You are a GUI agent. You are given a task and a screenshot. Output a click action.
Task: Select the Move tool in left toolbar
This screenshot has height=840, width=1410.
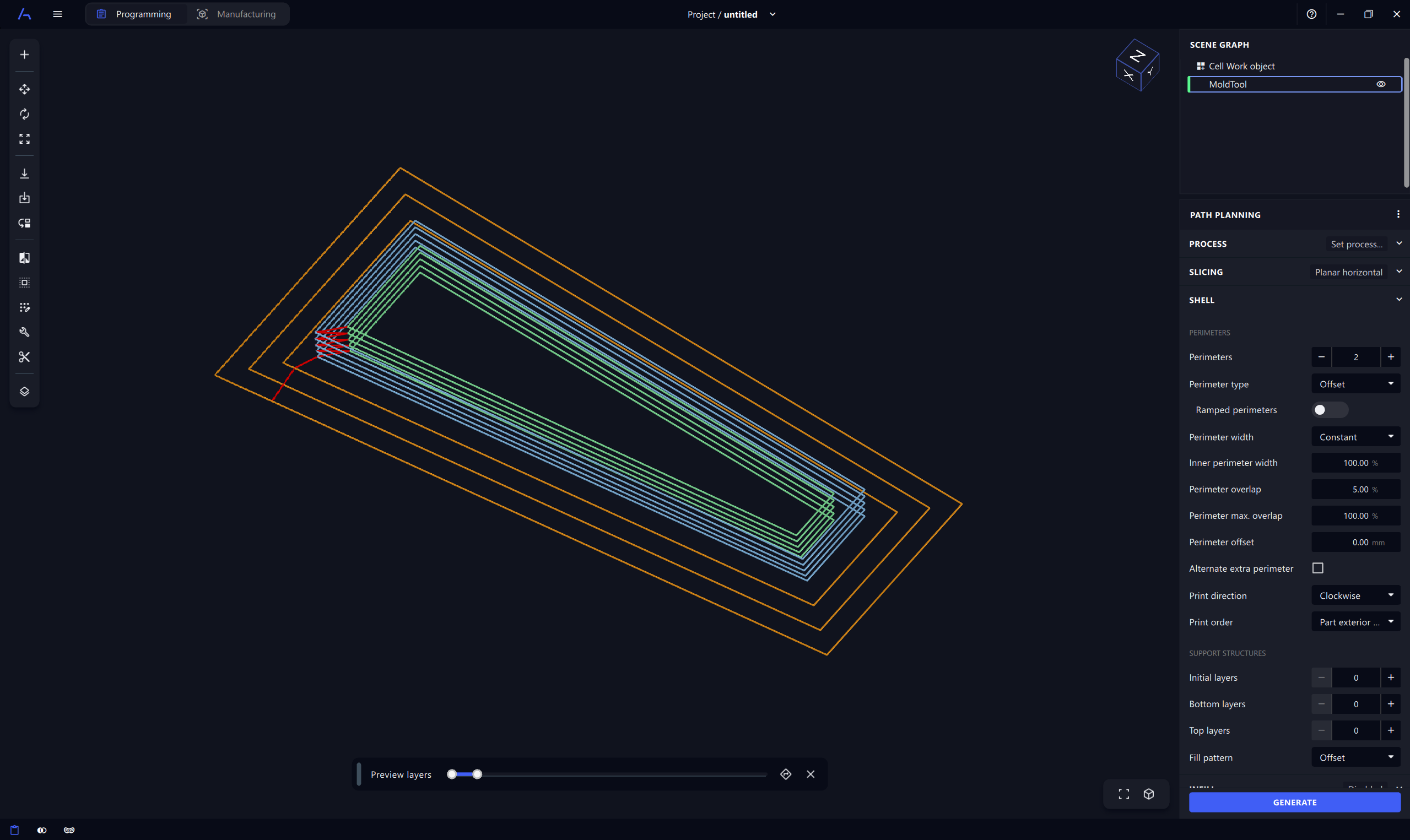[24, 89]
